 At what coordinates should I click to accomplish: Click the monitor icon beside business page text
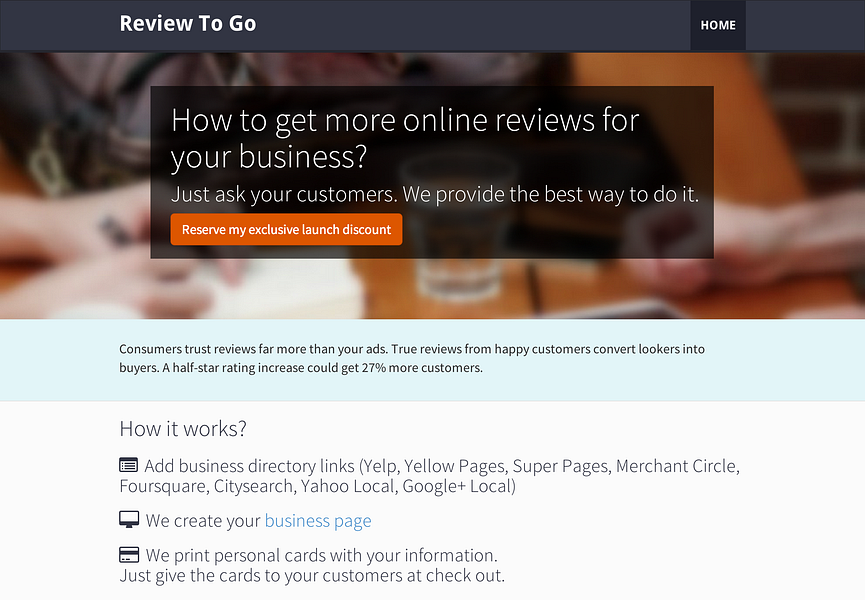128,519
